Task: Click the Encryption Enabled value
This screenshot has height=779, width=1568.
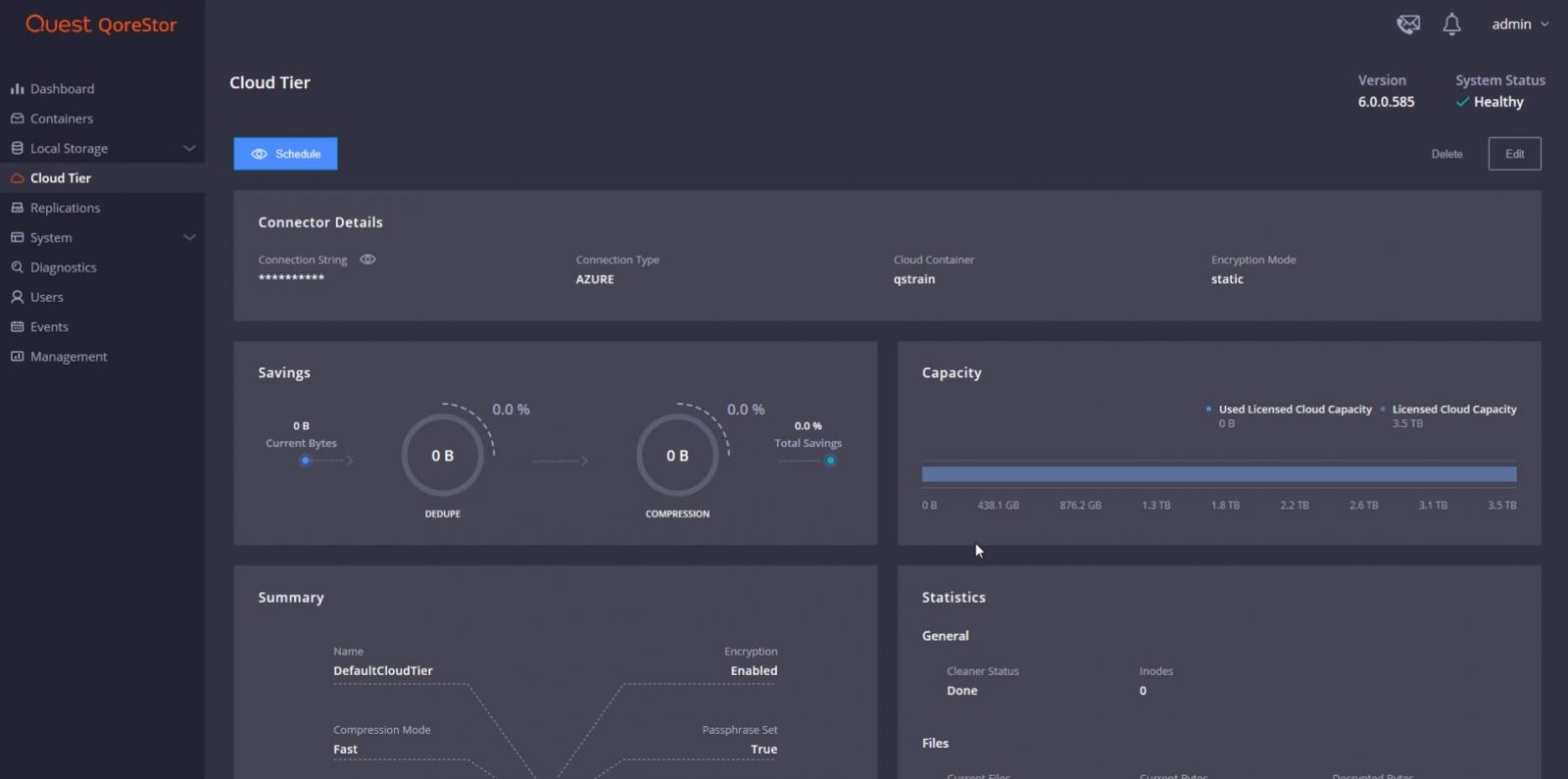Action: [x=754, y=671]
